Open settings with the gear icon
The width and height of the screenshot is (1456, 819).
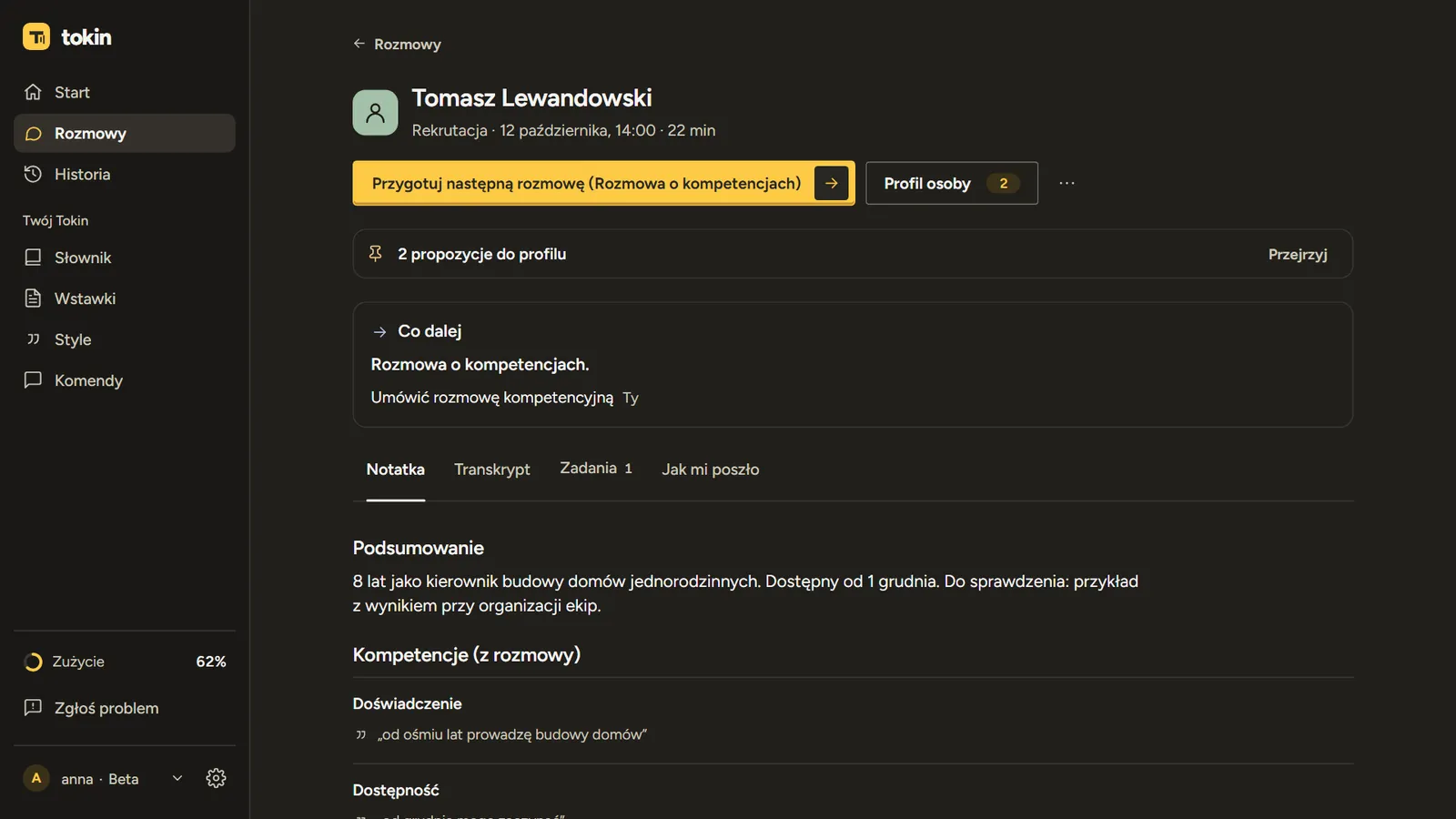pos(216,778)
